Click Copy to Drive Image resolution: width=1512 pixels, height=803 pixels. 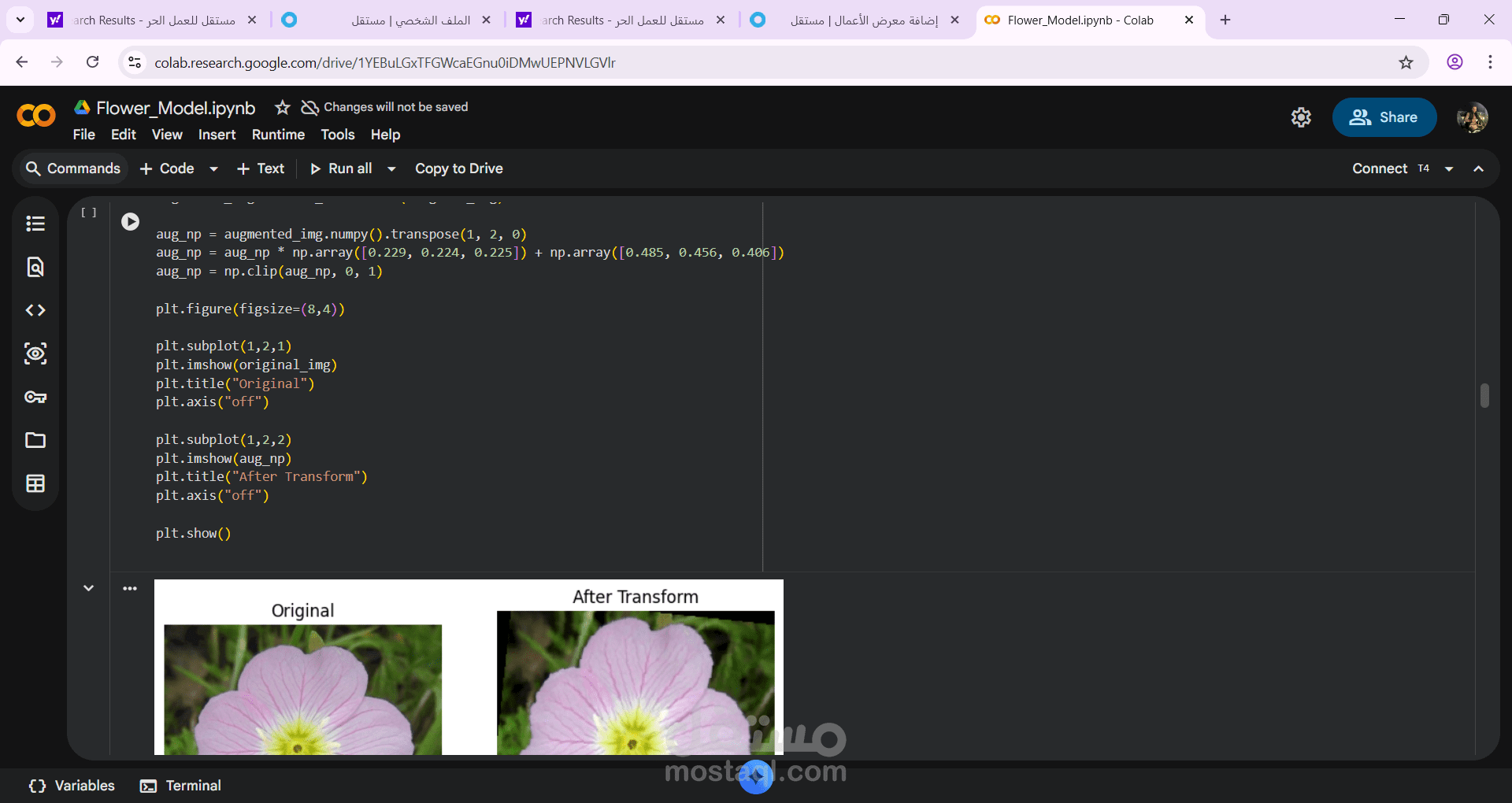459,168
